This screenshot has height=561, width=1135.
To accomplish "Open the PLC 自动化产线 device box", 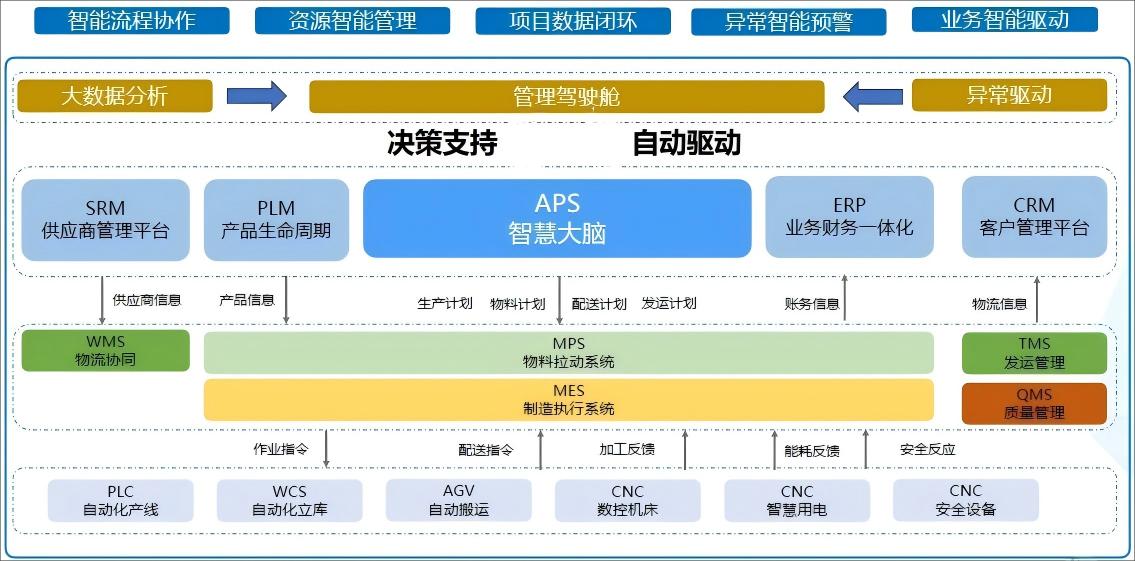I will 121,500.
